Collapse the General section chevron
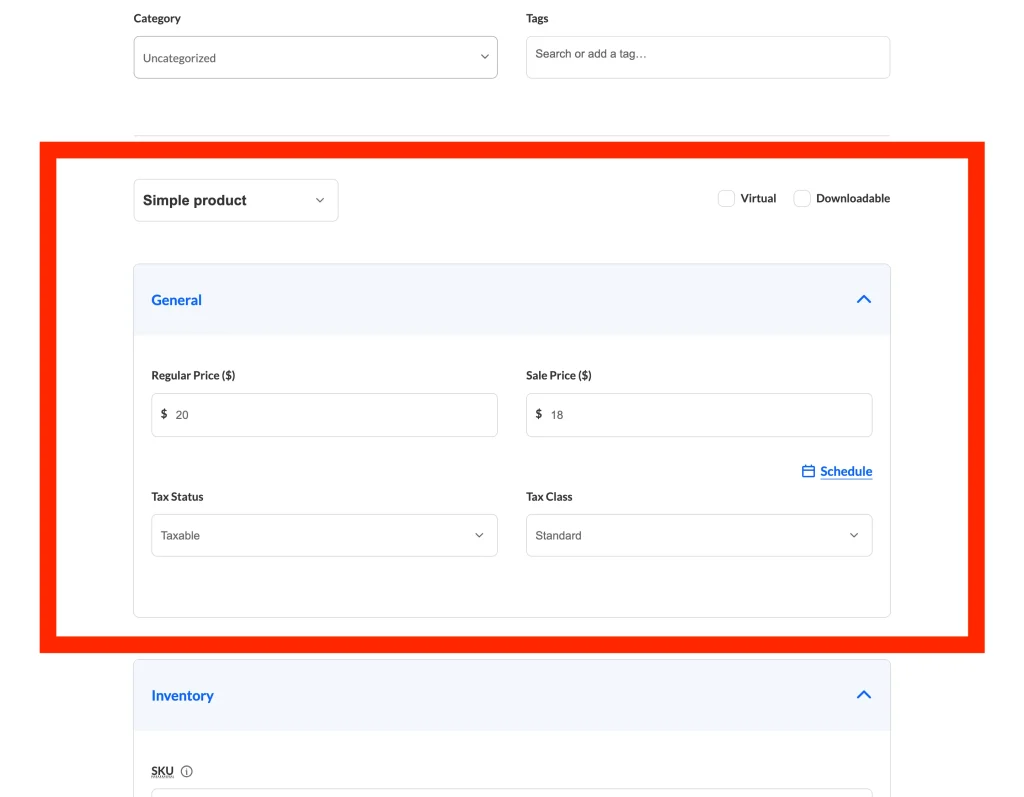Screen dimensions: 1024x797 click(x=863, y=299)
